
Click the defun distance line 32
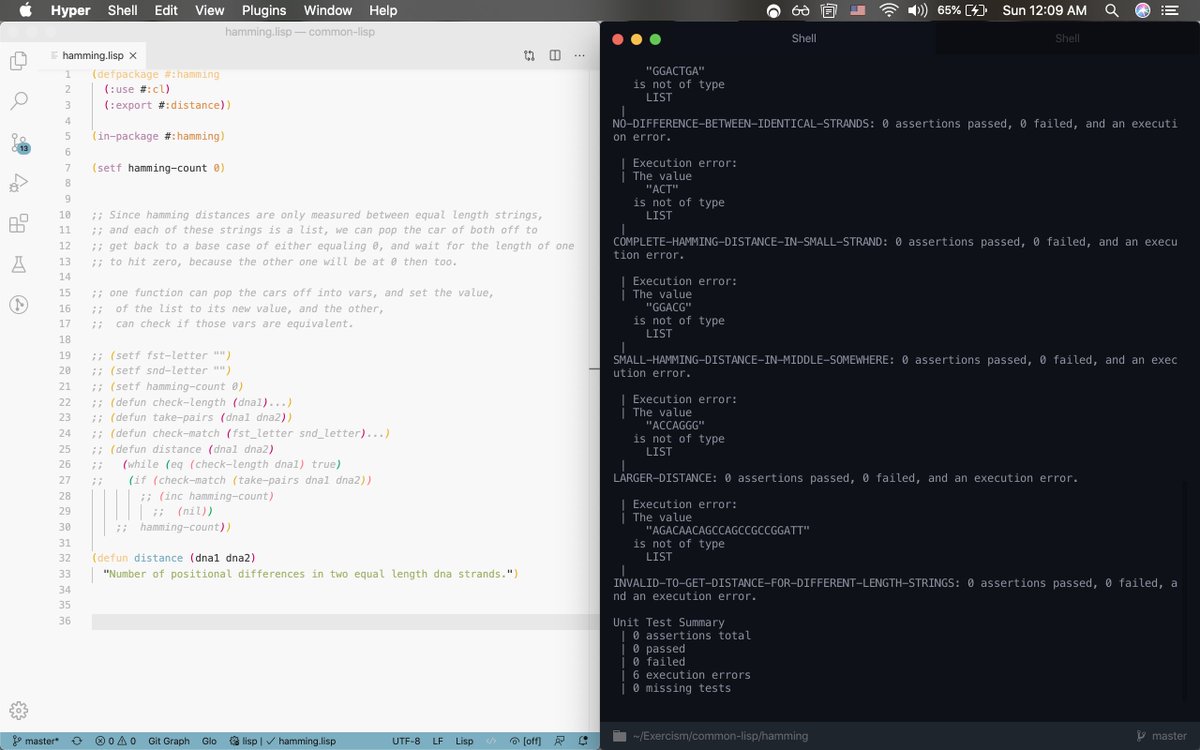coord(174,558)
